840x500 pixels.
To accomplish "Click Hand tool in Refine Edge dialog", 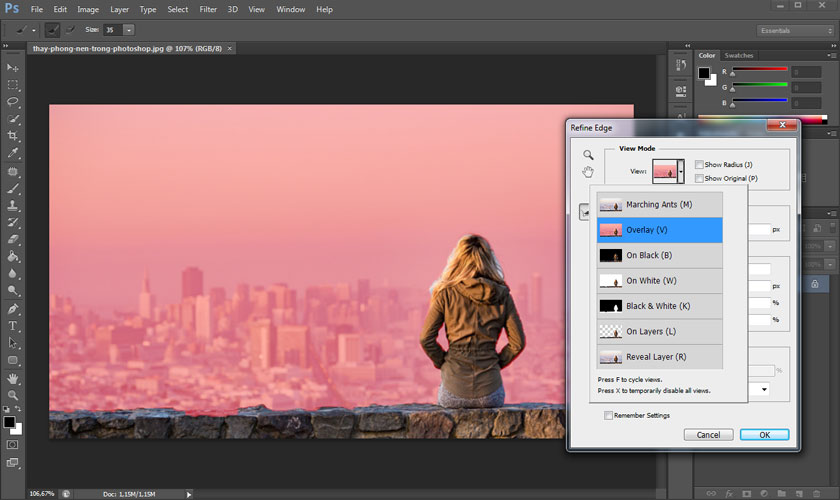I will (x=588, y=172).
